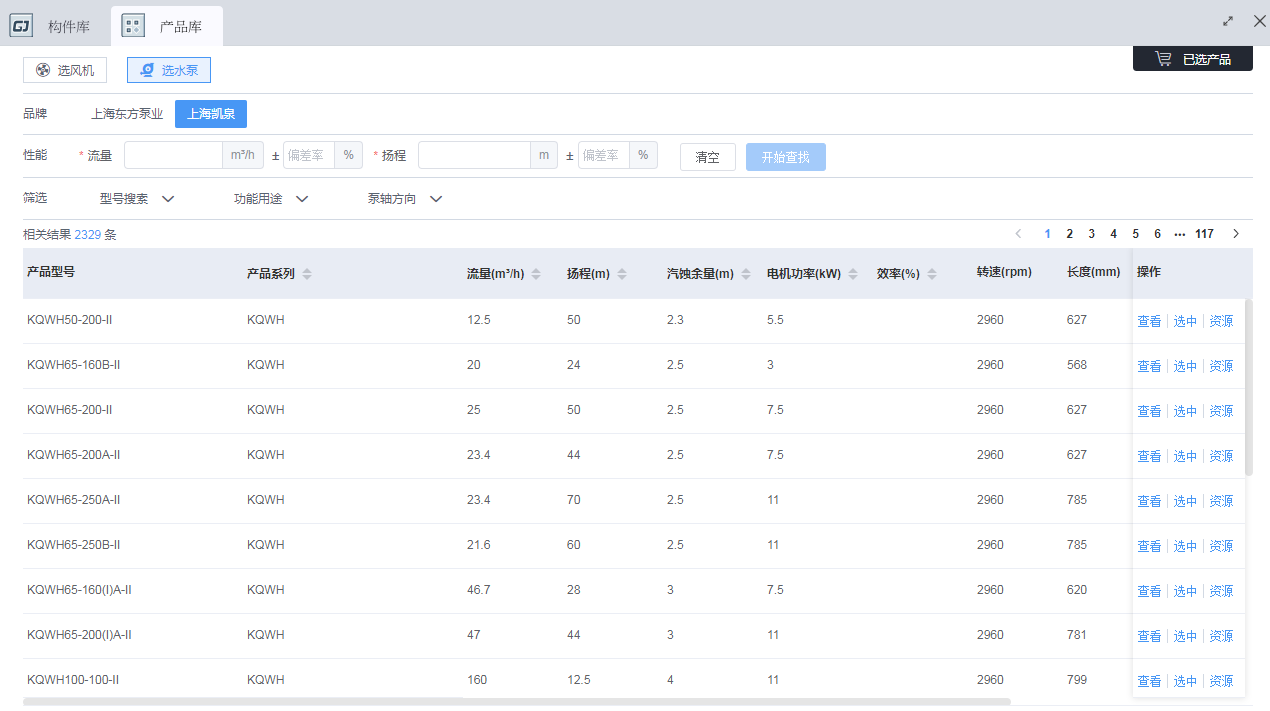Open 资源 for KQWH100-100-II

[1221, 681]
